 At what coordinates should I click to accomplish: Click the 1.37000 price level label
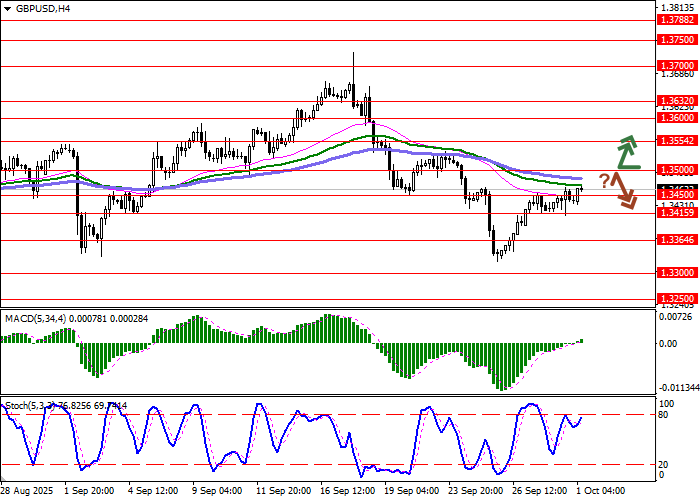coord(677,64)
